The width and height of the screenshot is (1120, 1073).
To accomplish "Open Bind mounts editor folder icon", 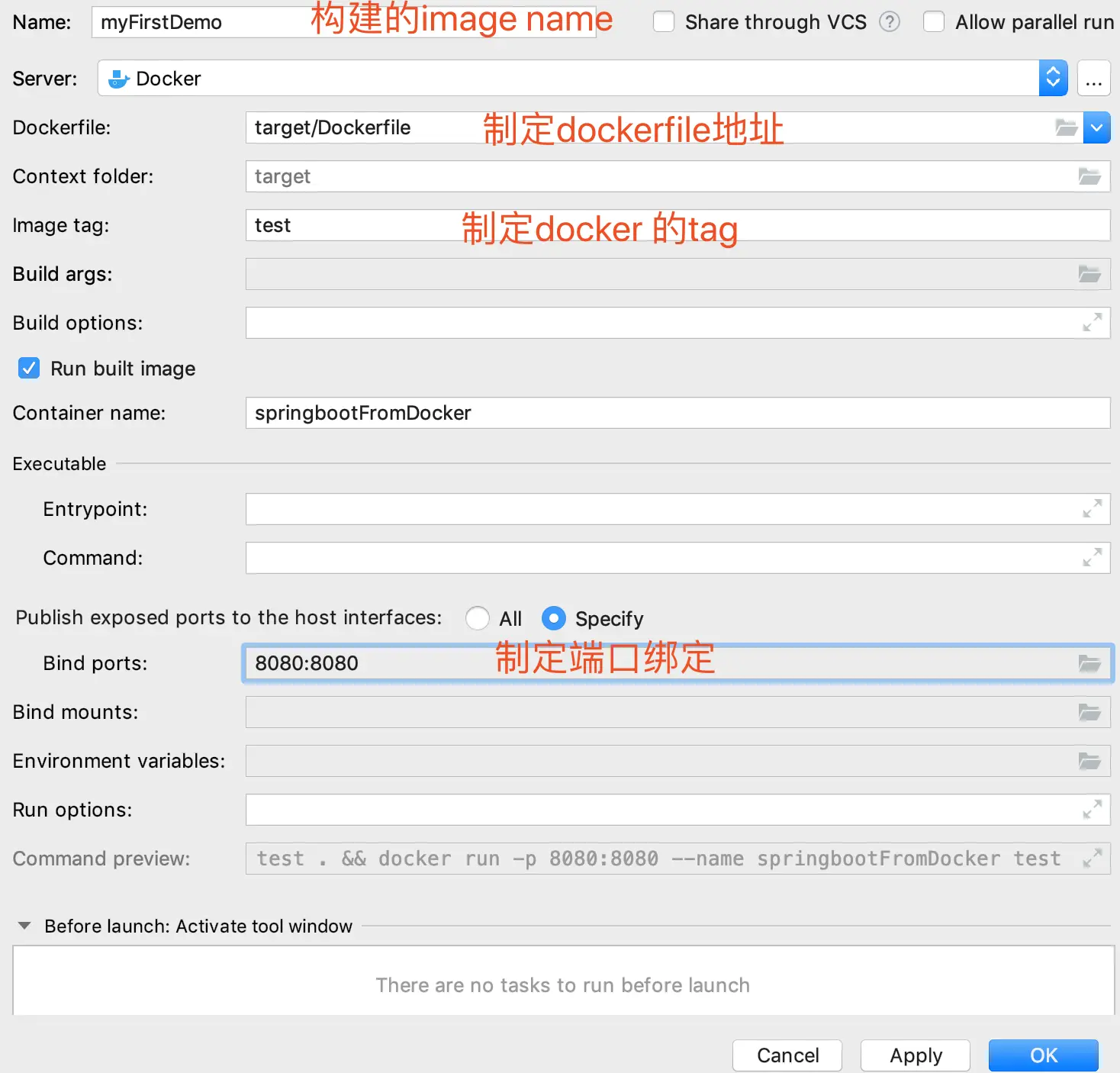I will (x=1089, y=712).
